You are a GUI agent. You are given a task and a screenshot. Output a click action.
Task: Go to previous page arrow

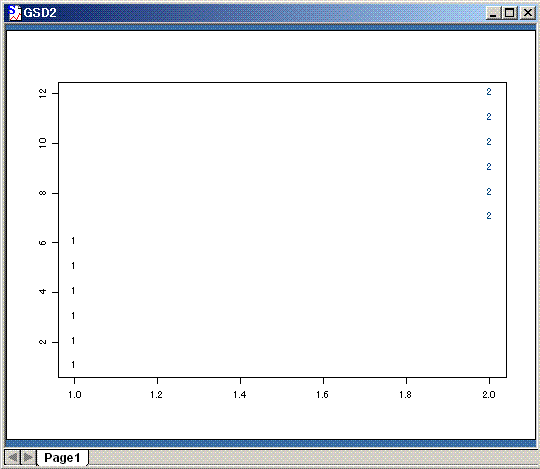pos(12,457)
